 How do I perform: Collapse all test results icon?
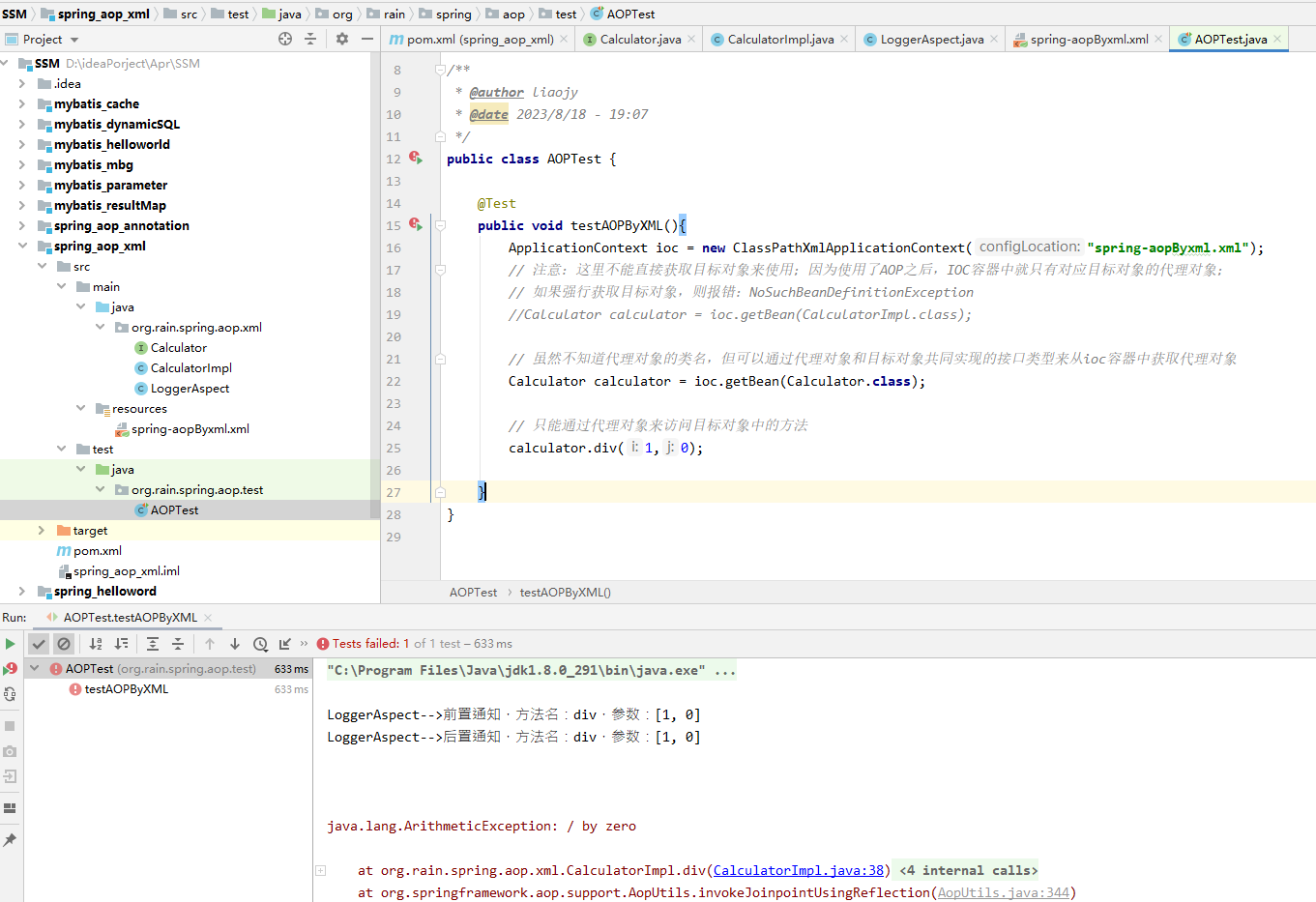178,644
